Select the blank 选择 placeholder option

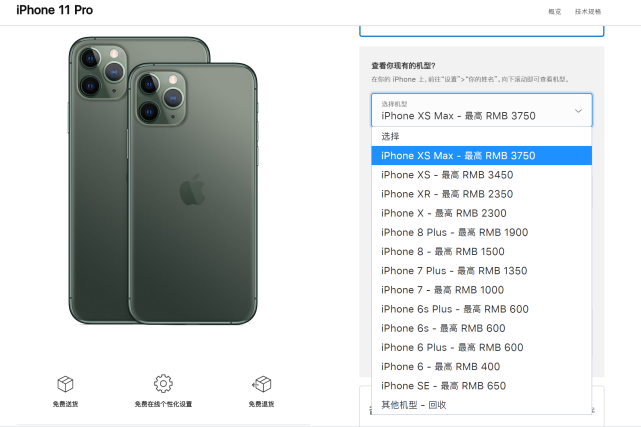(482, 136)
